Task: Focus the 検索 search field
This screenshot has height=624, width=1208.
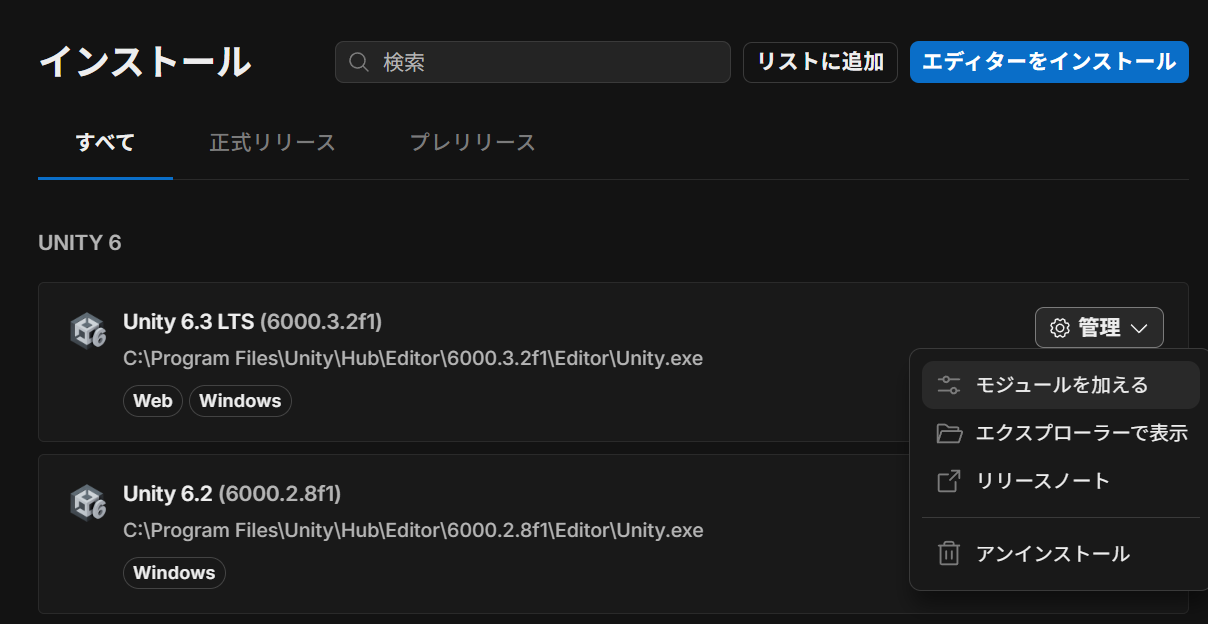Action: click(550, 62)
